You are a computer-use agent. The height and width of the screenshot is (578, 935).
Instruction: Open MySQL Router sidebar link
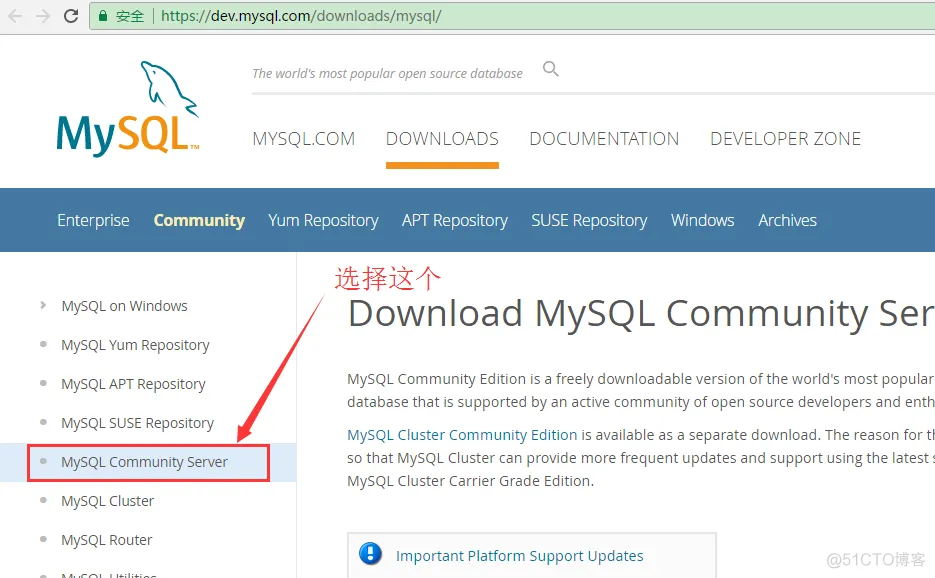[107, 540]
